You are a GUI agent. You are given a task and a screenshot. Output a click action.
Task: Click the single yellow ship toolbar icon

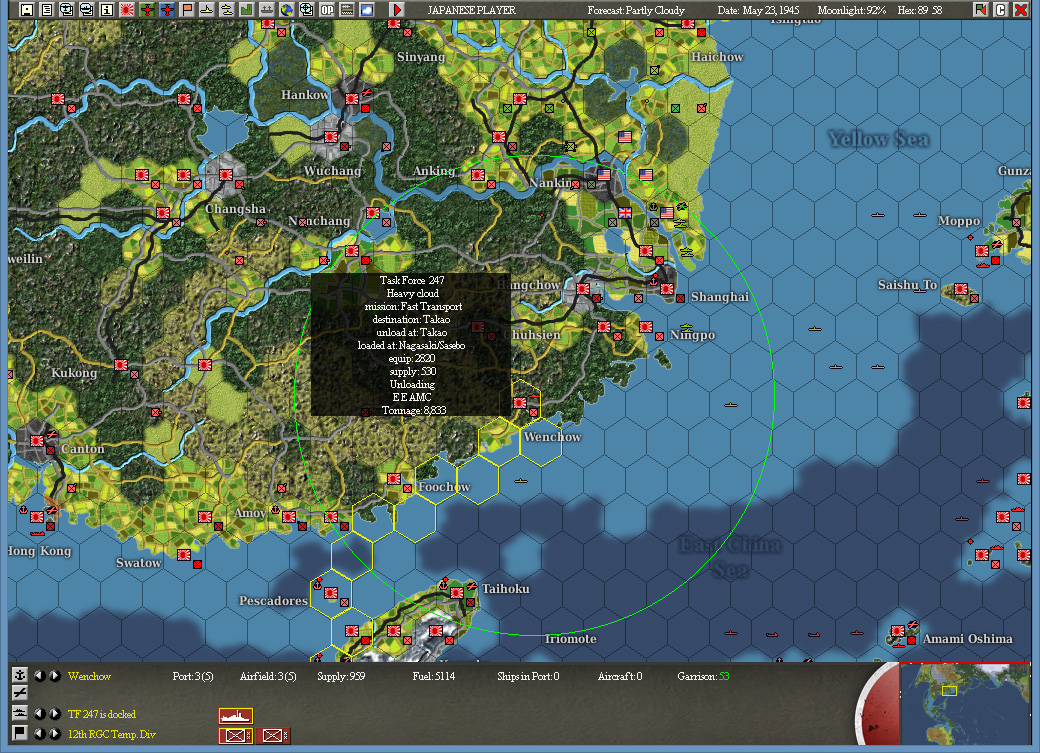coord(207,9)
